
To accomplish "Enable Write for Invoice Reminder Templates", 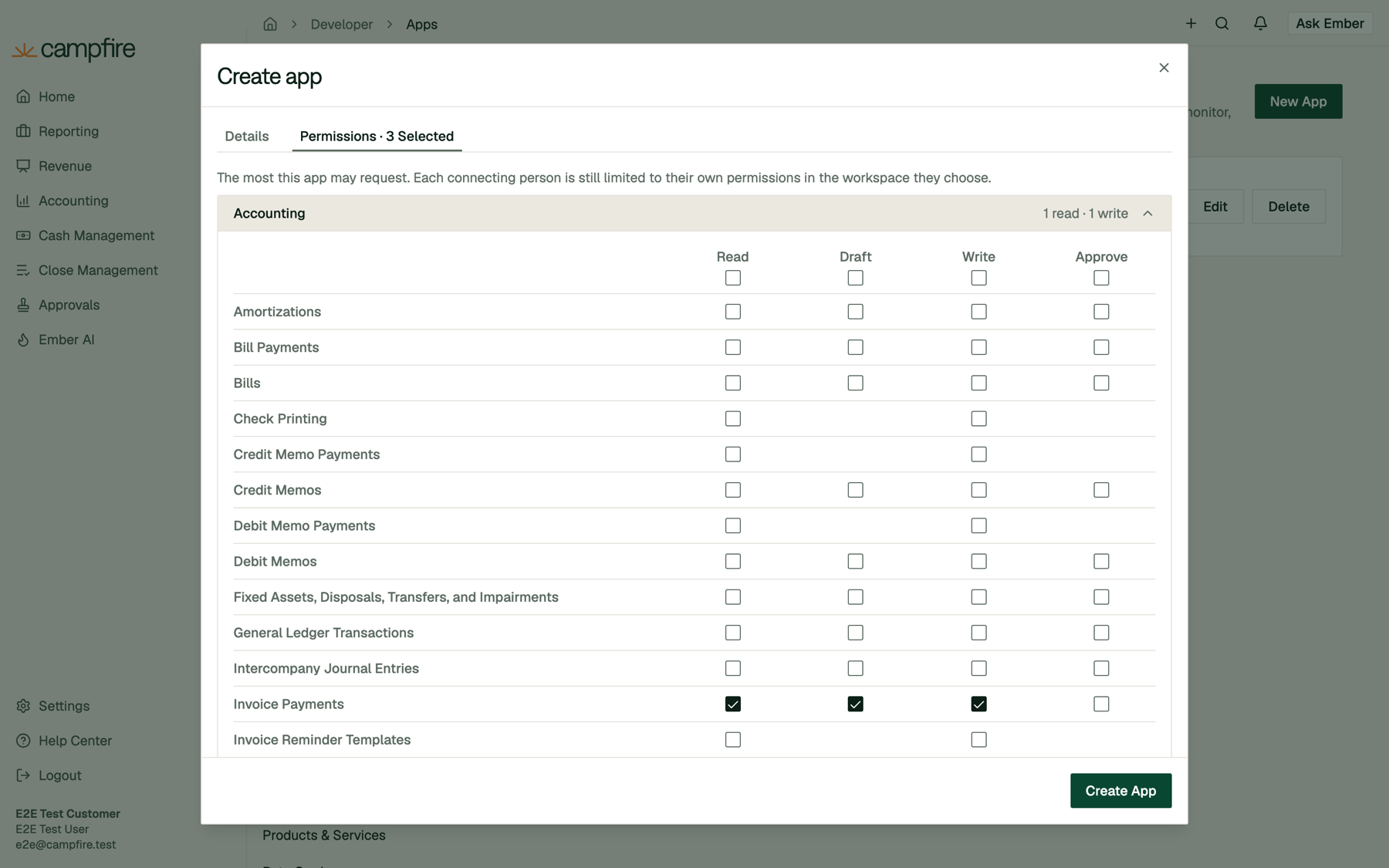I will coord(978,740).
